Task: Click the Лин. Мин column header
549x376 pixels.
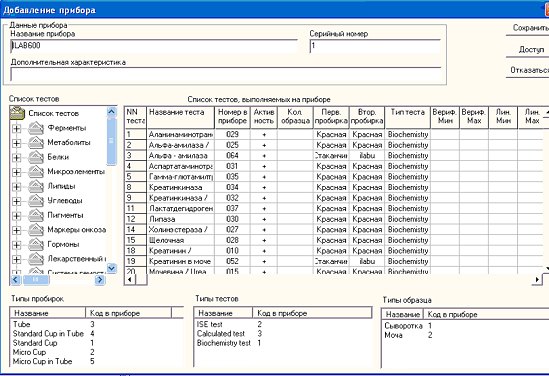Action: [503, 117]
